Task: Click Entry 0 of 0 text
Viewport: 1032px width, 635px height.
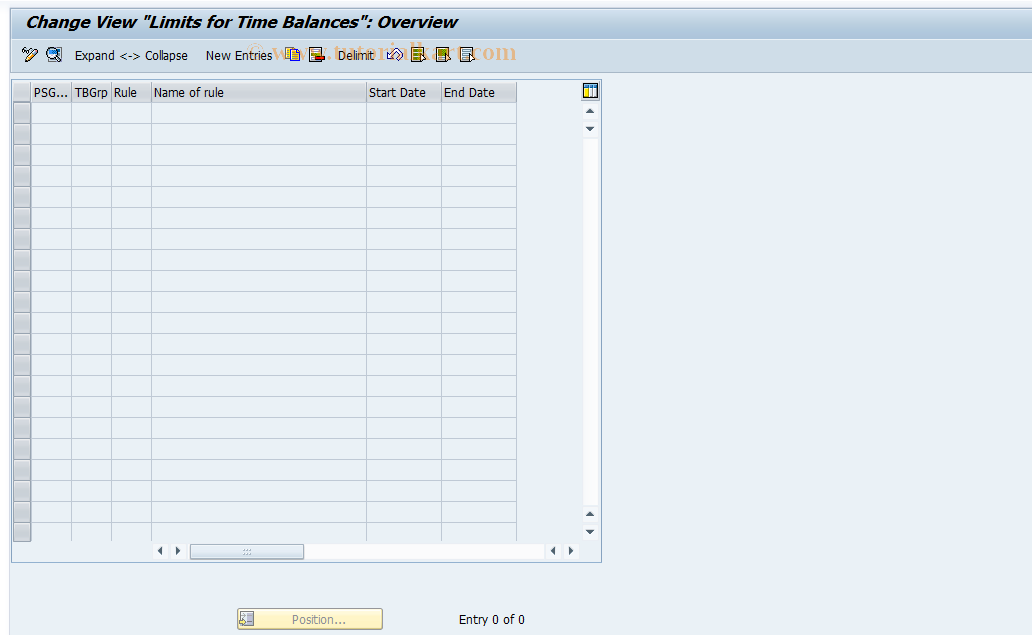Action: (492, 620)
